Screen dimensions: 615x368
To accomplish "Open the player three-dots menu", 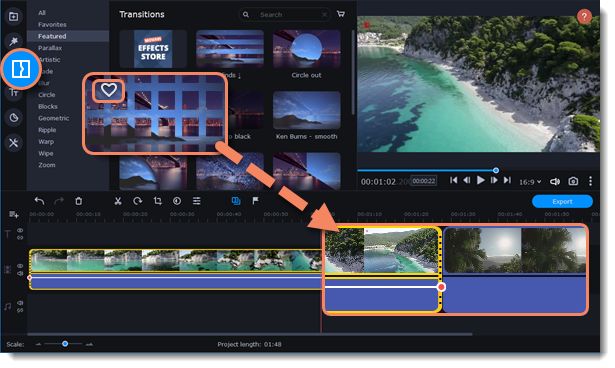I will click(x=590, y=181).
